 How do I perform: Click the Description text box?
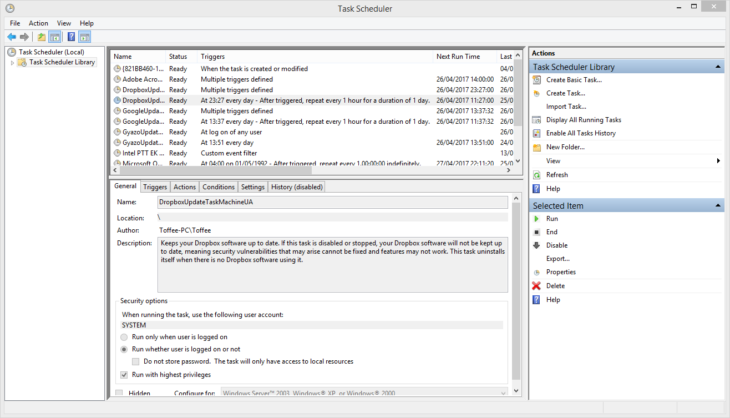(x=332, y=265)
